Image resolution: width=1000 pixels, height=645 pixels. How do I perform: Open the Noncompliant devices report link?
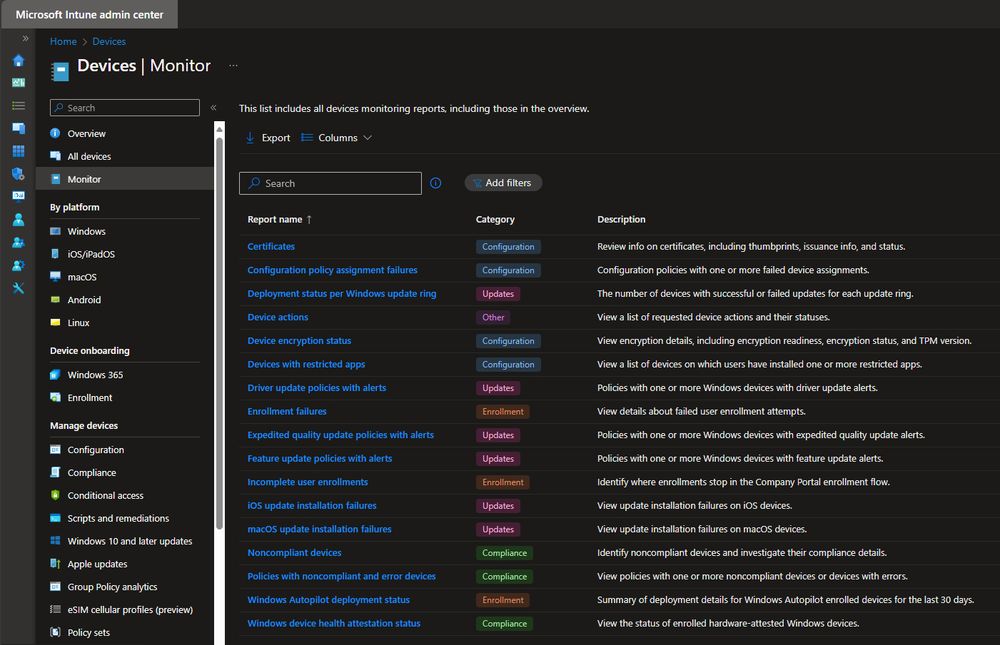(294, 553)
